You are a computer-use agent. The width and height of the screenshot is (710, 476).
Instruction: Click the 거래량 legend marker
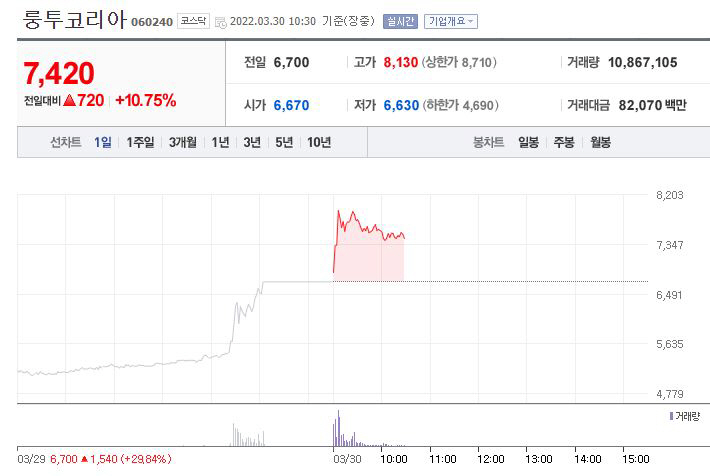[670, 415]
